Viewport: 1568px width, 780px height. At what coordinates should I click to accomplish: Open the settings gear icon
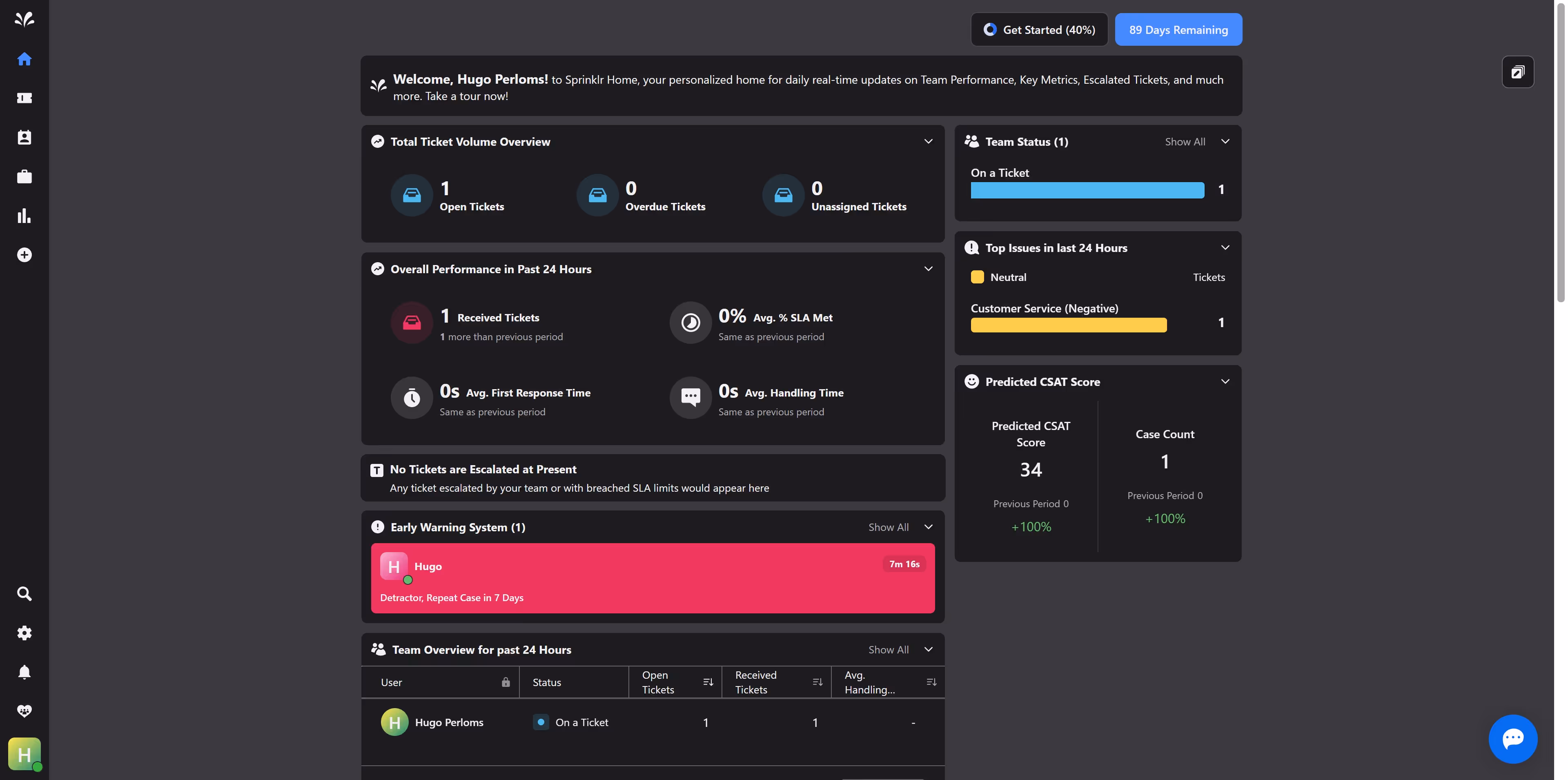tap(24, 633)
